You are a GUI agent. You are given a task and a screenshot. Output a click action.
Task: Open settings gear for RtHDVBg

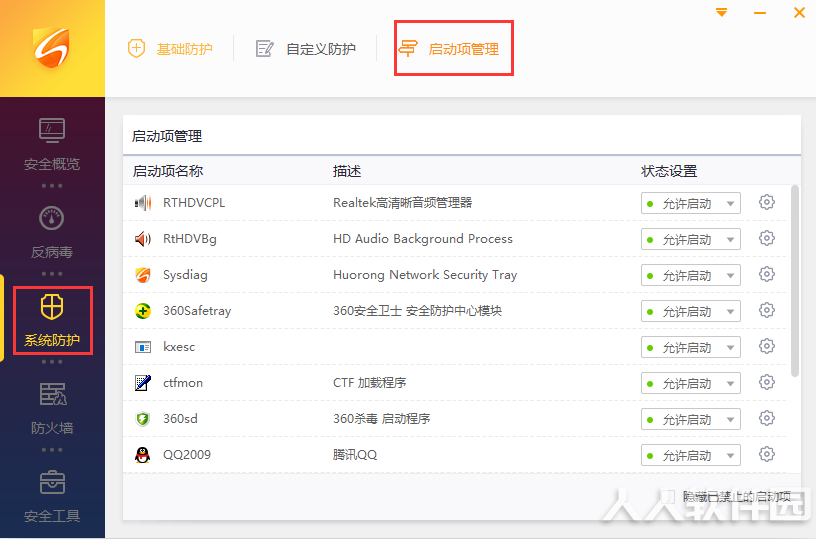click(x=767, y=238)
